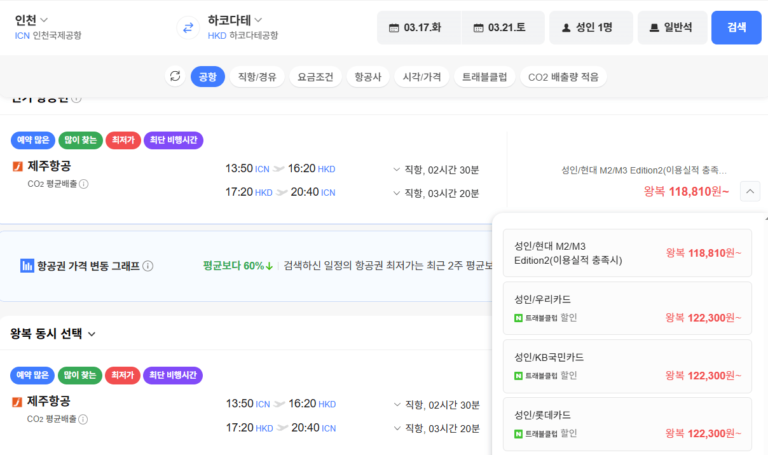This screenshot has height=455, width=768.
Task: Click the calendar icon on 03.17.화 date
Action: click(394, 28)
